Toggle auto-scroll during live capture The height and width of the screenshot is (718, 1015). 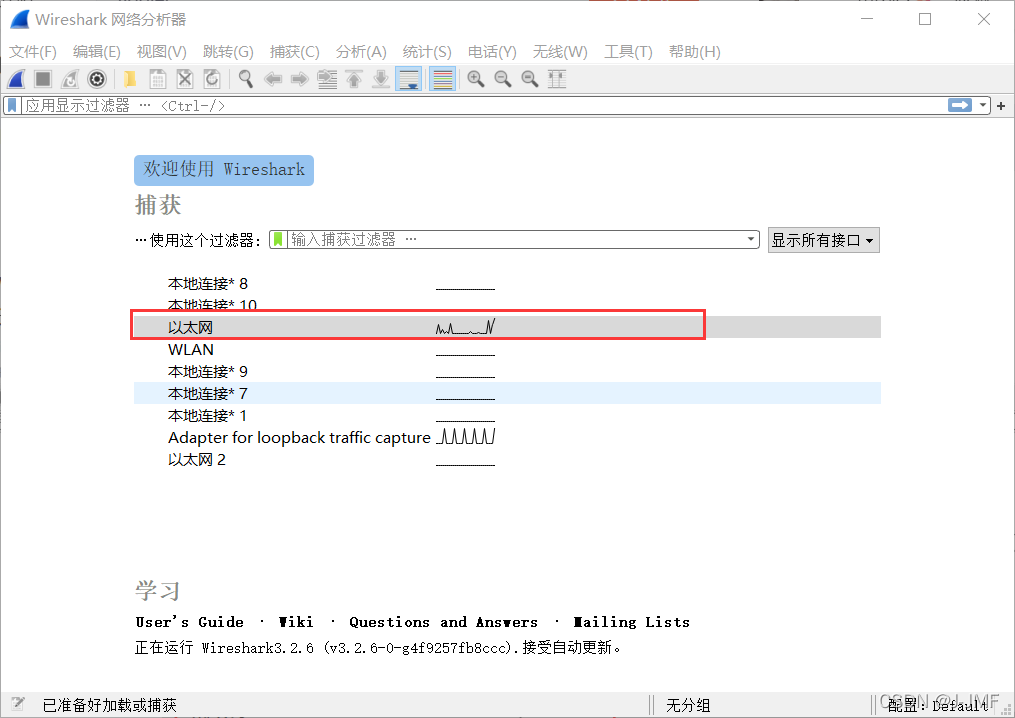(x=408, y=79)
